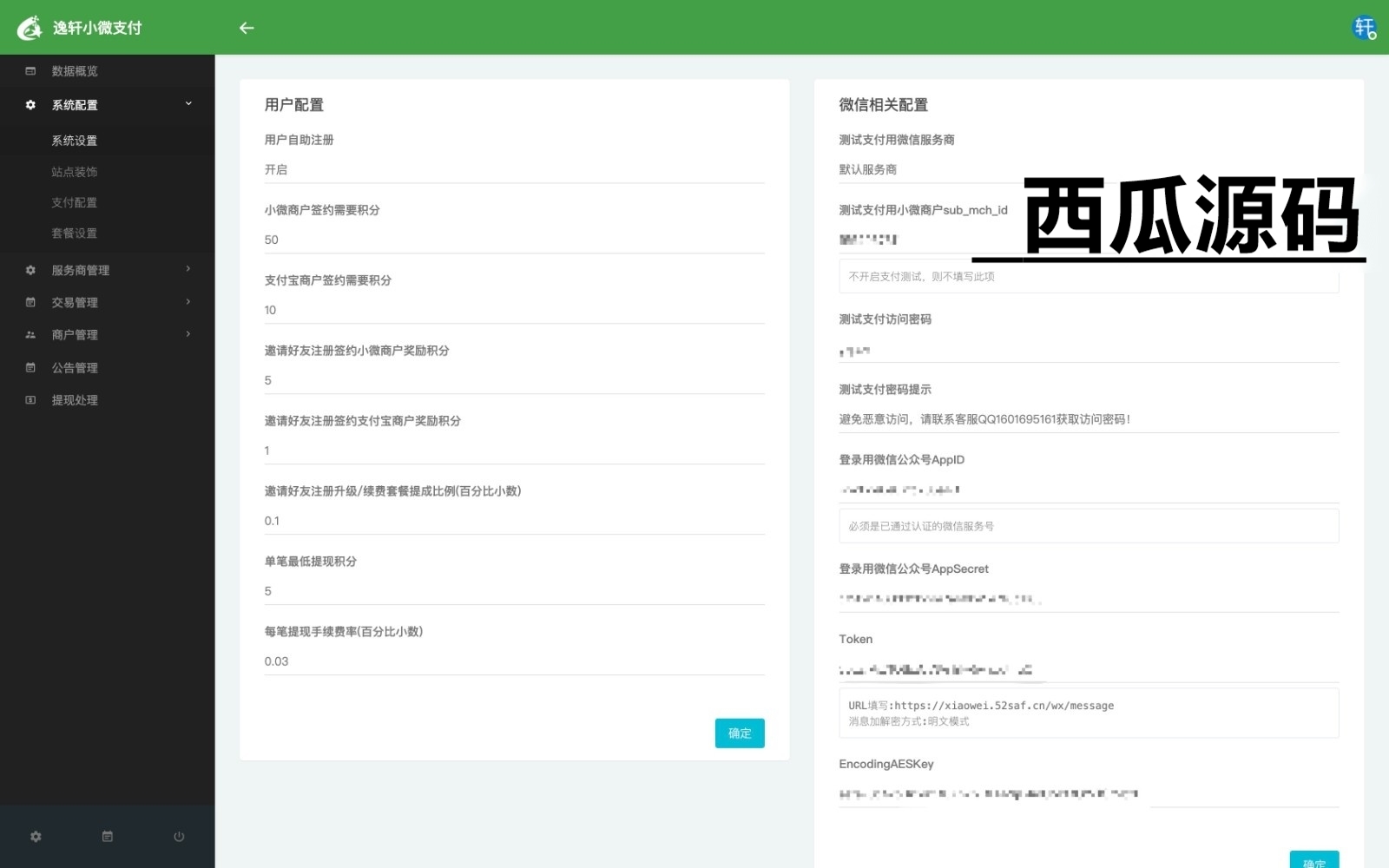Click 登录用微信公众号AppID field
Viewport: 1389px width, 868px height.
(x=1089, y=490)
